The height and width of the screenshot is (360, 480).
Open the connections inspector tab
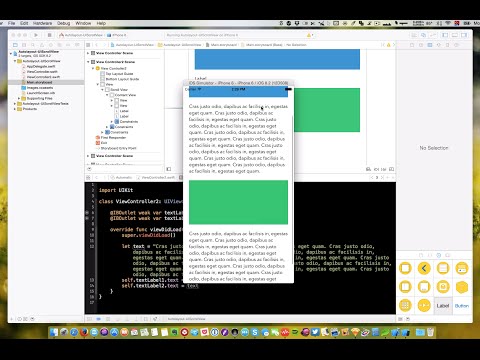[457, 45]
